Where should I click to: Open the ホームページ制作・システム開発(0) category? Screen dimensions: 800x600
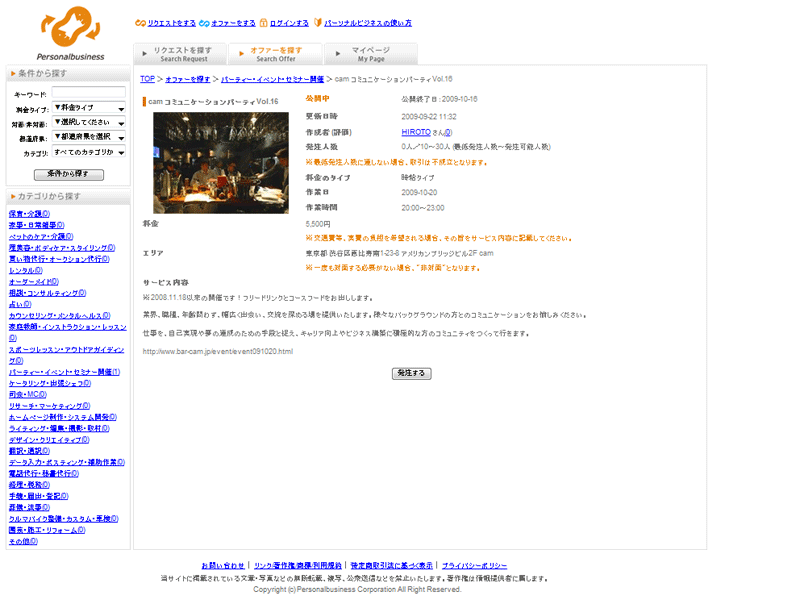tap(63, 417)
